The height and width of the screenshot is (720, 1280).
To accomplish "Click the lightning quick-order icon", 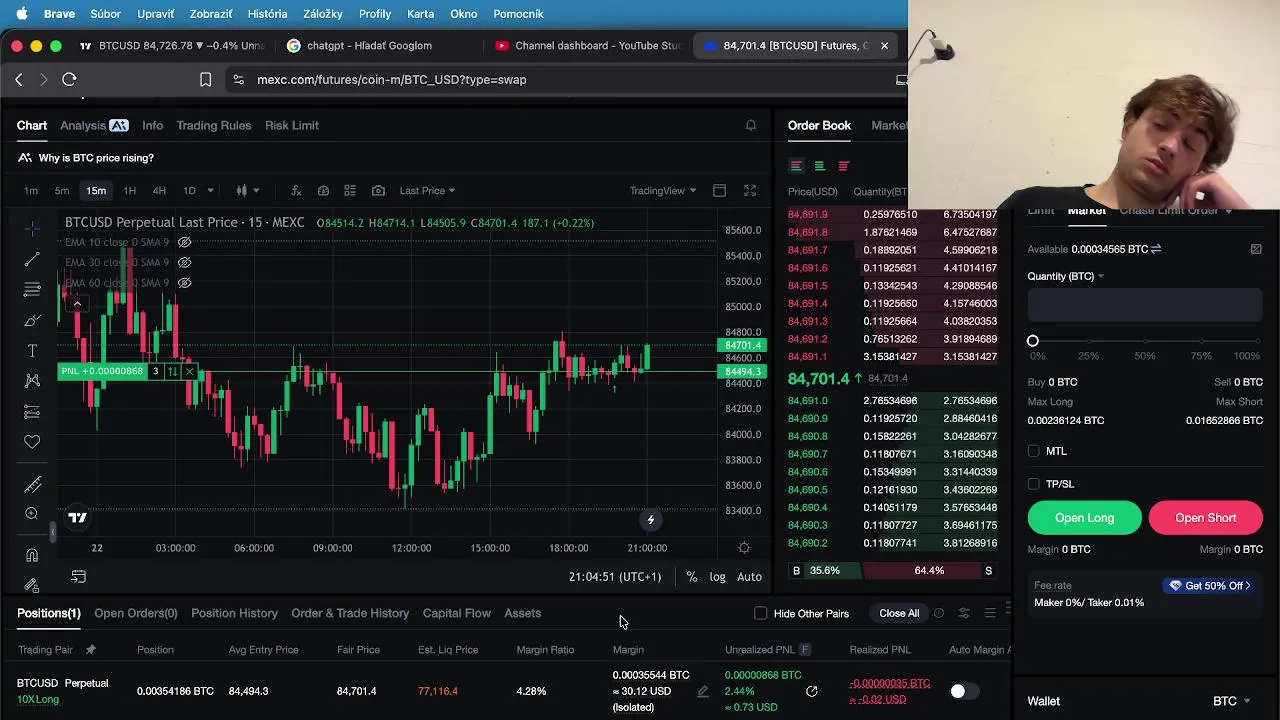I will (650, 520).
